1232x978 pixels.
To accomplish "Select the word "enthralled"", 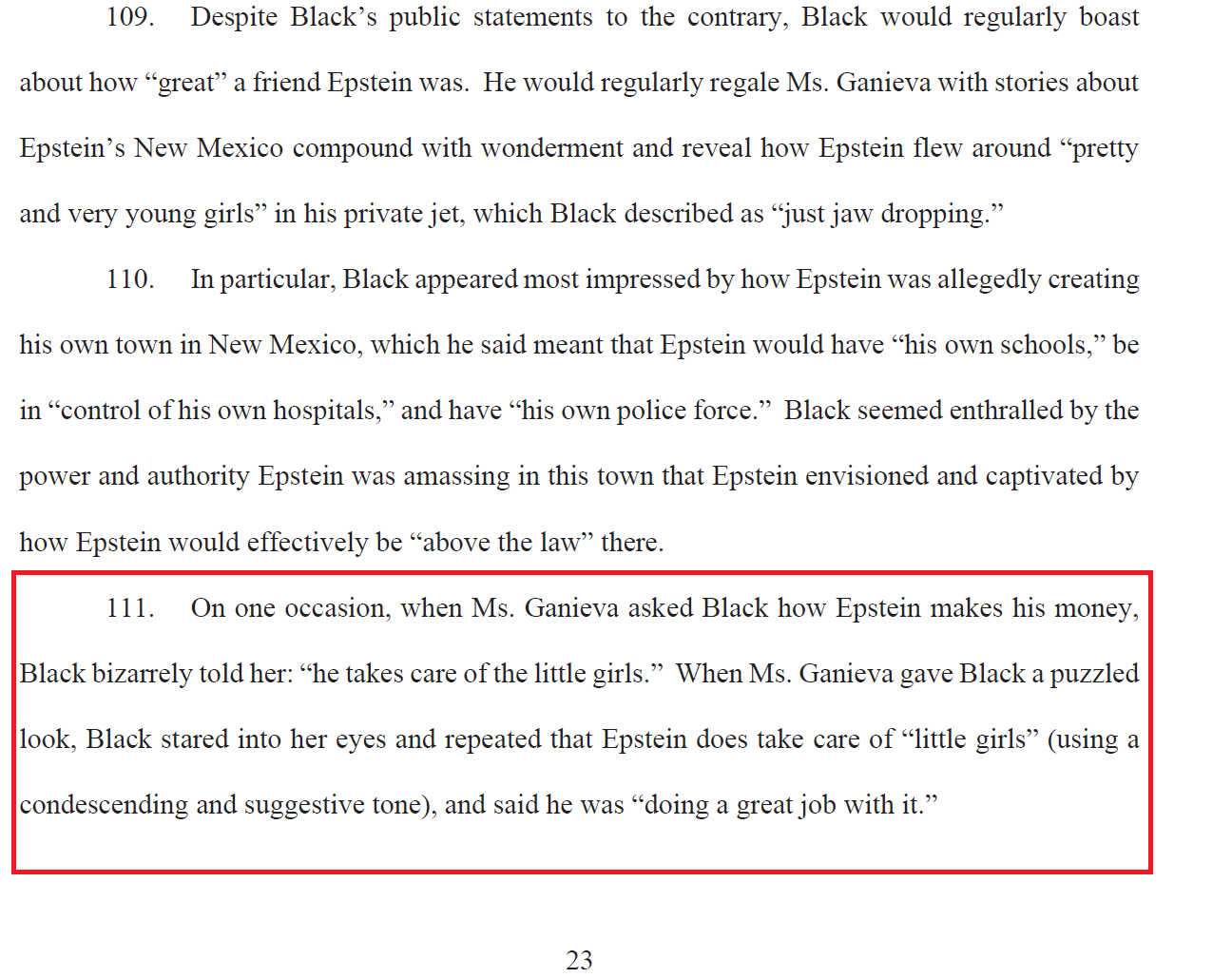I will 1007,411.
